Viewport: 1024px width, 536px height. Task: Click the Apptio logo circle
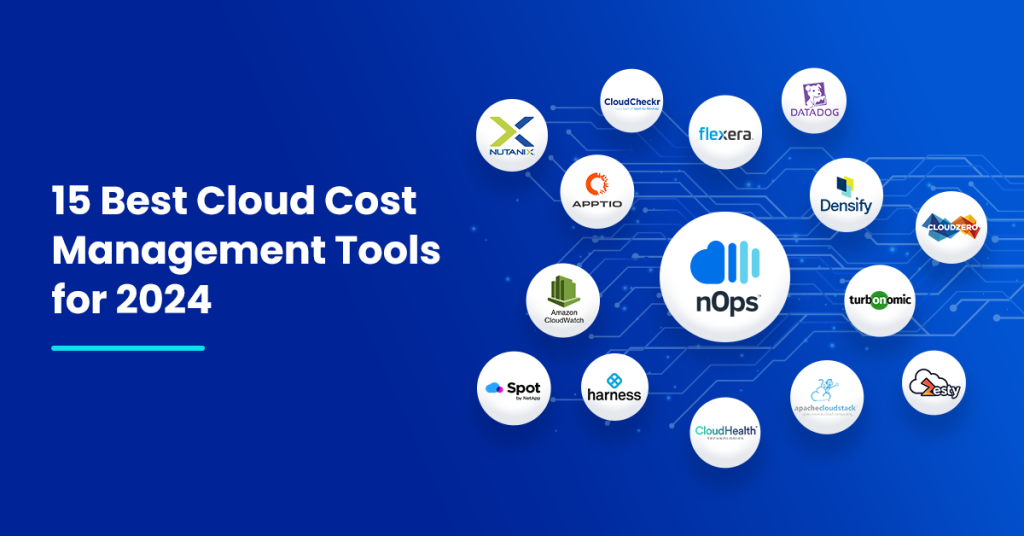point(597,192)
